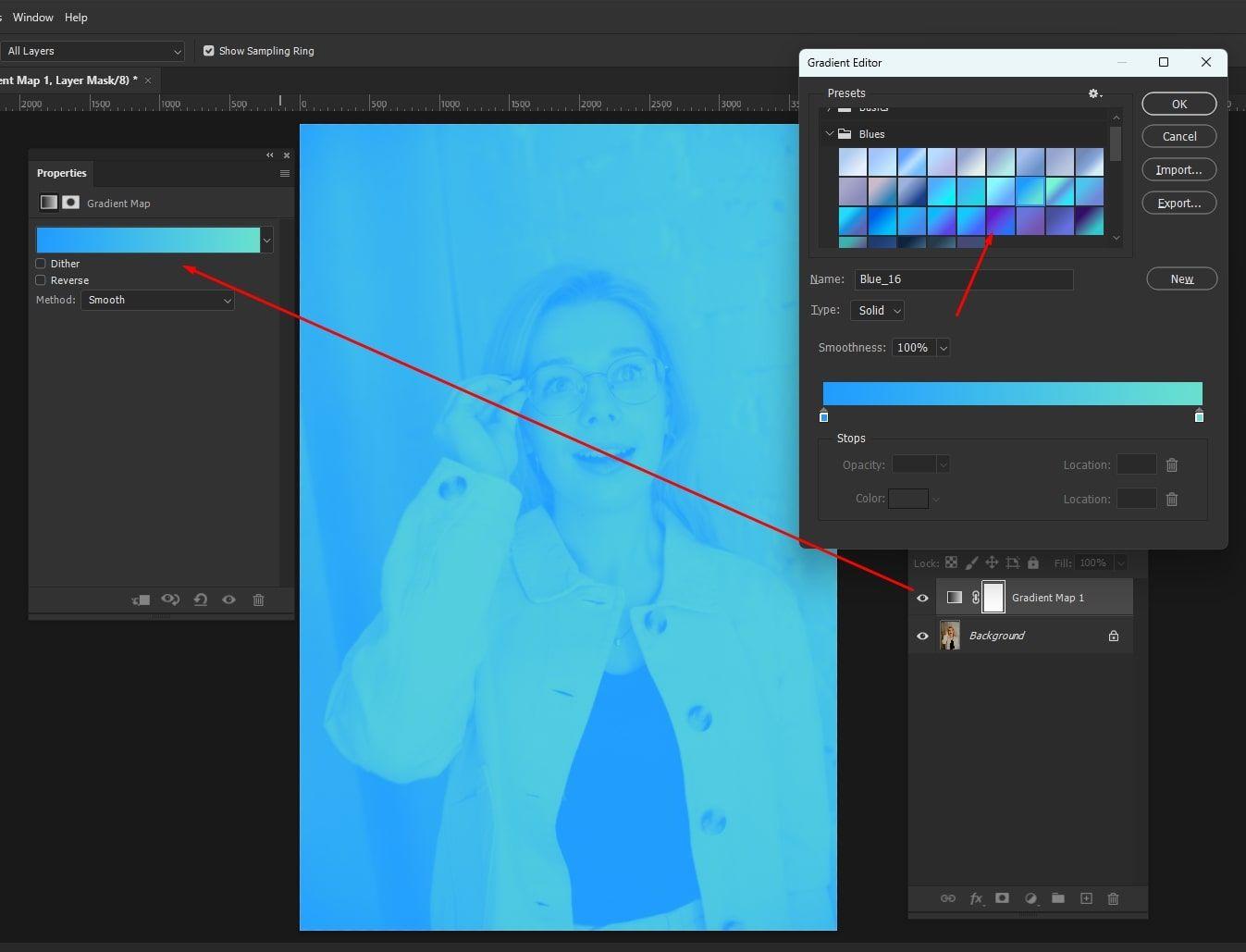The height and width of the screenshot is (952, 1246).
Task: Select the right teal color stop
Action: (x=1199, y=415)
